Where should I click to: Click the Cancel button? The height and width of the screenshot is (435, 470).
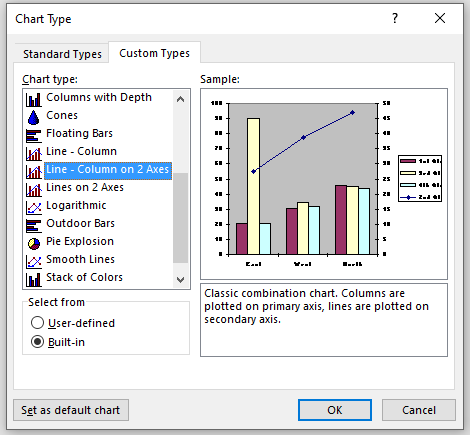[419, 410]
